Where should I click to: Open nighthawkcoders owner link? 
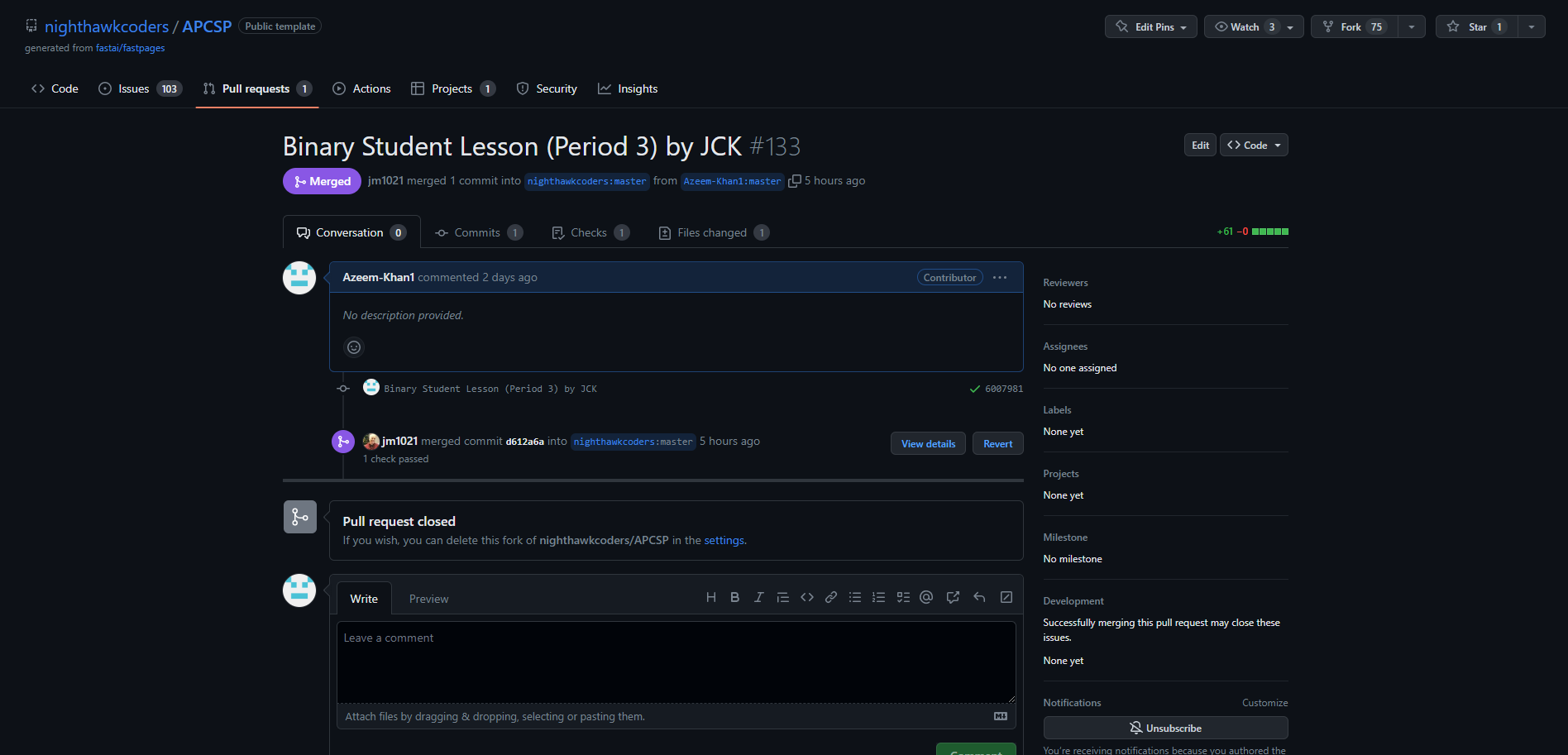click(x=107, y=26)
